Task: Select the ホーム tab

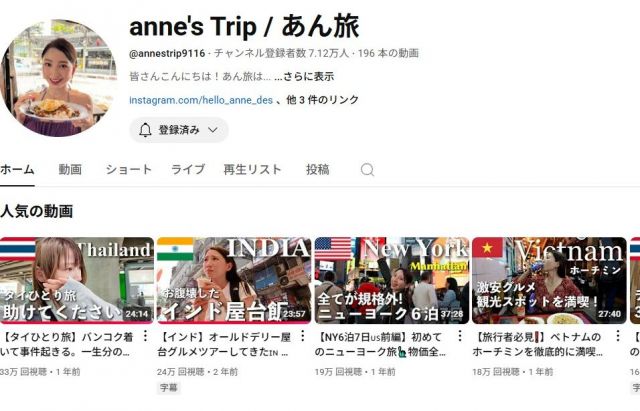Action: [x=17, y=169]
